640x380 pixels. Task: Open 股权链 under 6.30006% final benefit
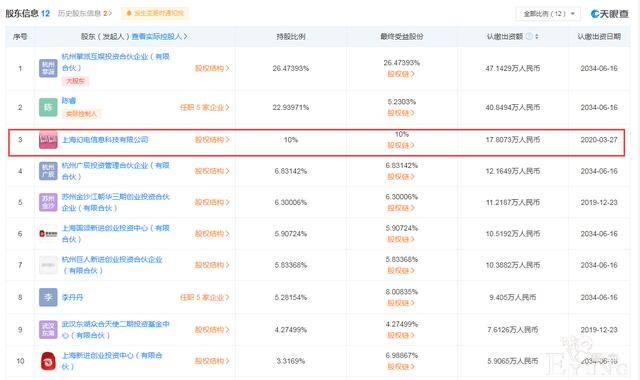click(401, 208)
